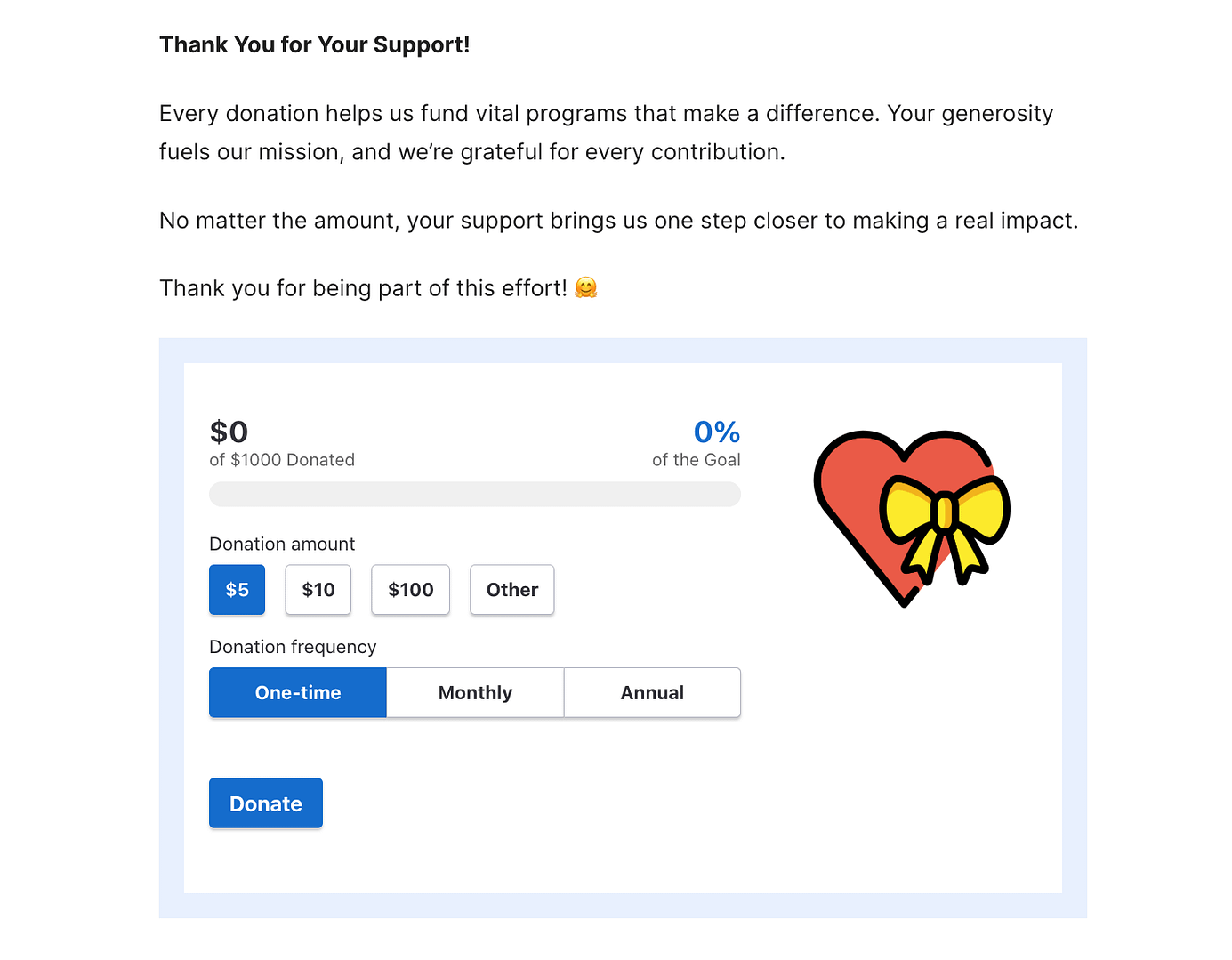This screenshot has height=960, width=1232.
Task: Select the $10 donation amount
Action: click(318, 590)
